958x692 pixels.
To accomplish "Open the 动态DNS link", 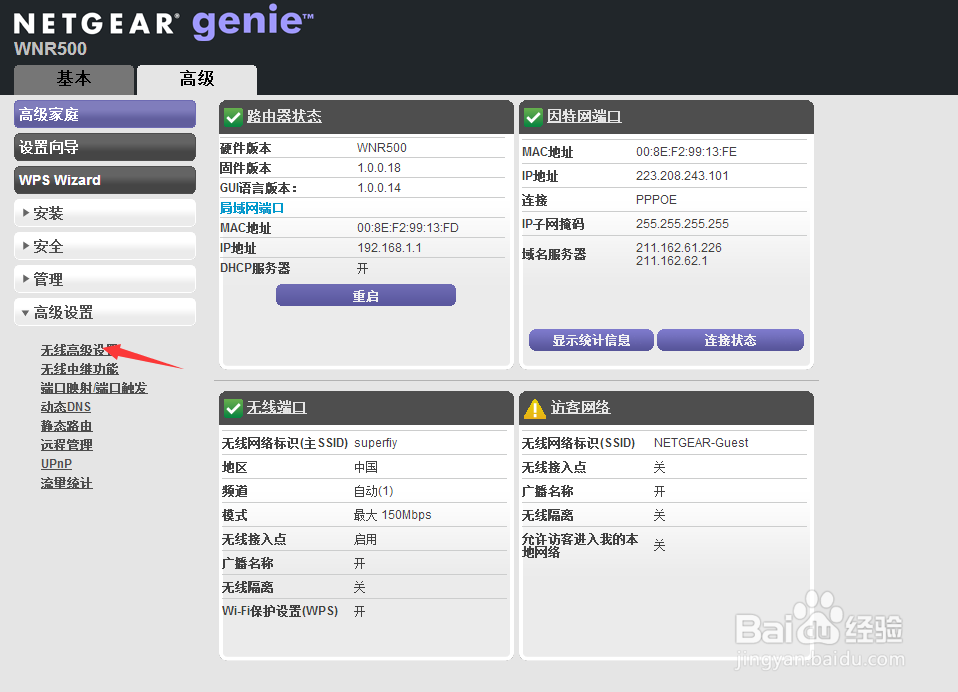I will (66, 407).
